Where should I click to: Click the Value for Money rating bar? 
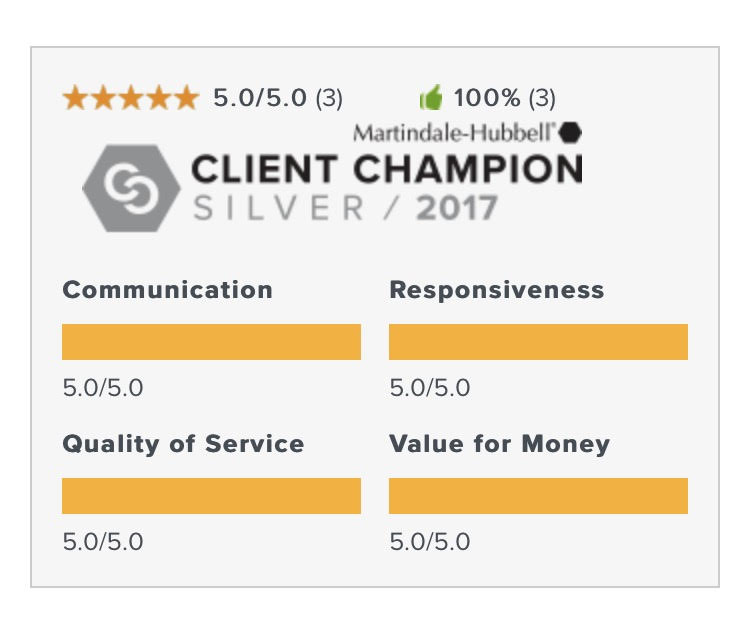[538, 496]
